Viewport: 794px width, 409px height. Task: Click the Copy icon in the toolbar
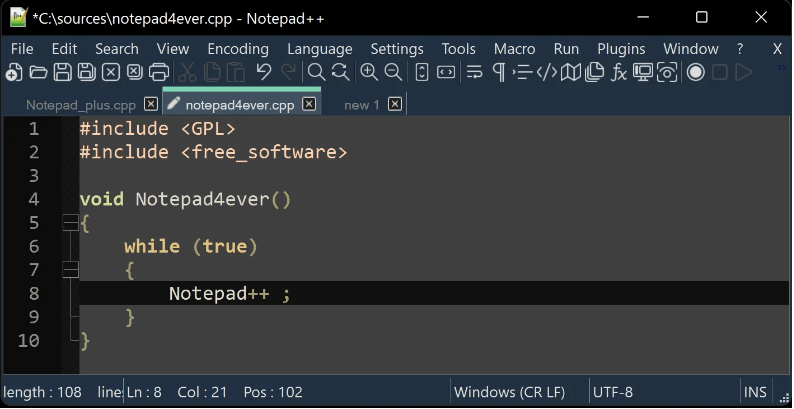tap(212, 72)
